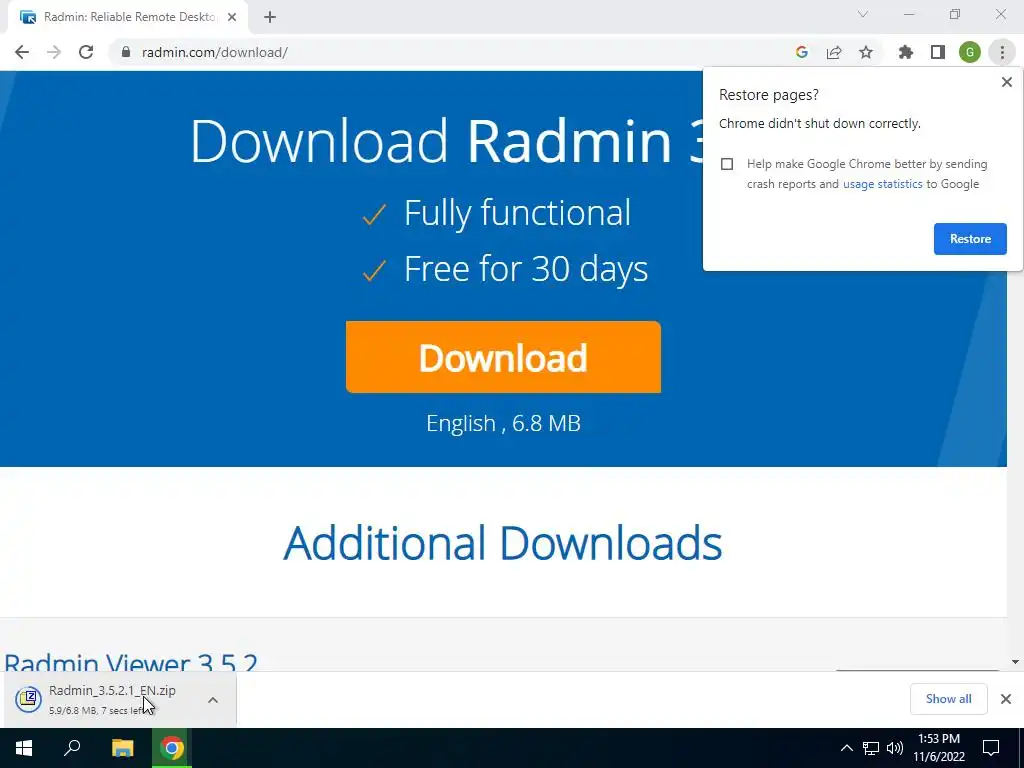This screenshot has height=768, width=1024.
Task: Click the 'Fully functional' text
Action: point(517,213)
